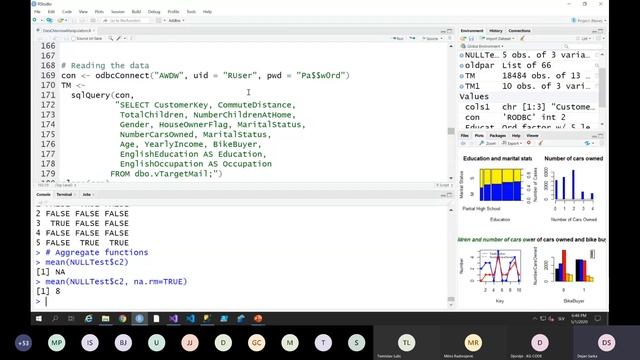
Task: Expand the TM1 data frame
Action: point(462,86)
